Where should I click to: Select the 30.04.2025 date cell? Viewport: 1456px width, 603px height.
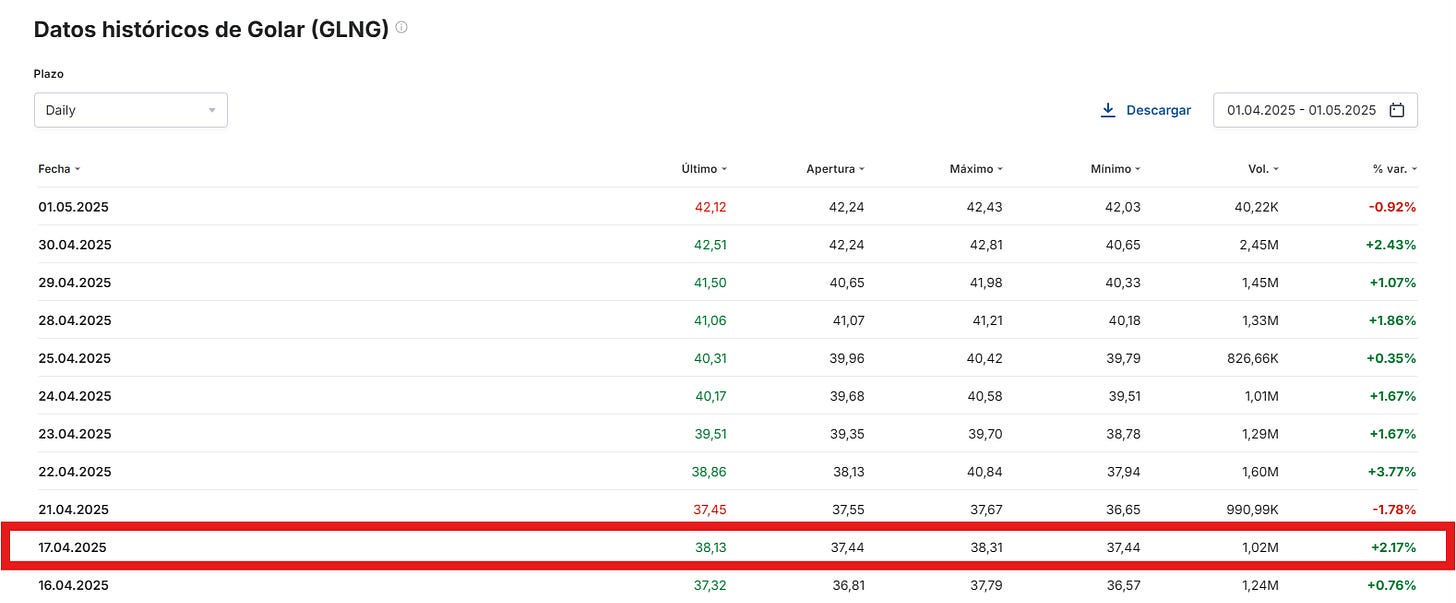coord(75,245)
